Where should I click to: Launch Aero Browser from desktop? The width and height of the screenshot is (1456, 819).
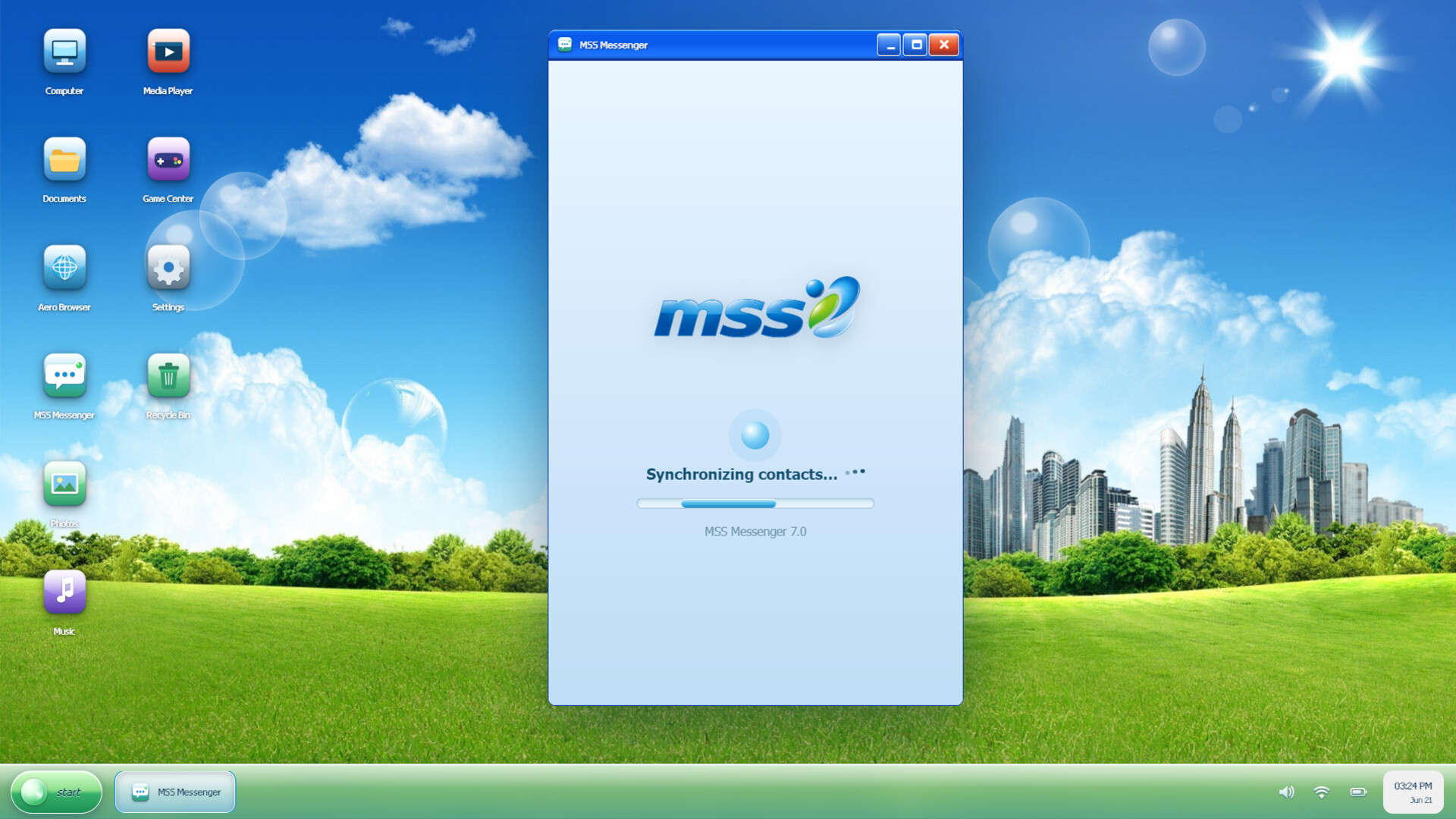pos(64,268)
